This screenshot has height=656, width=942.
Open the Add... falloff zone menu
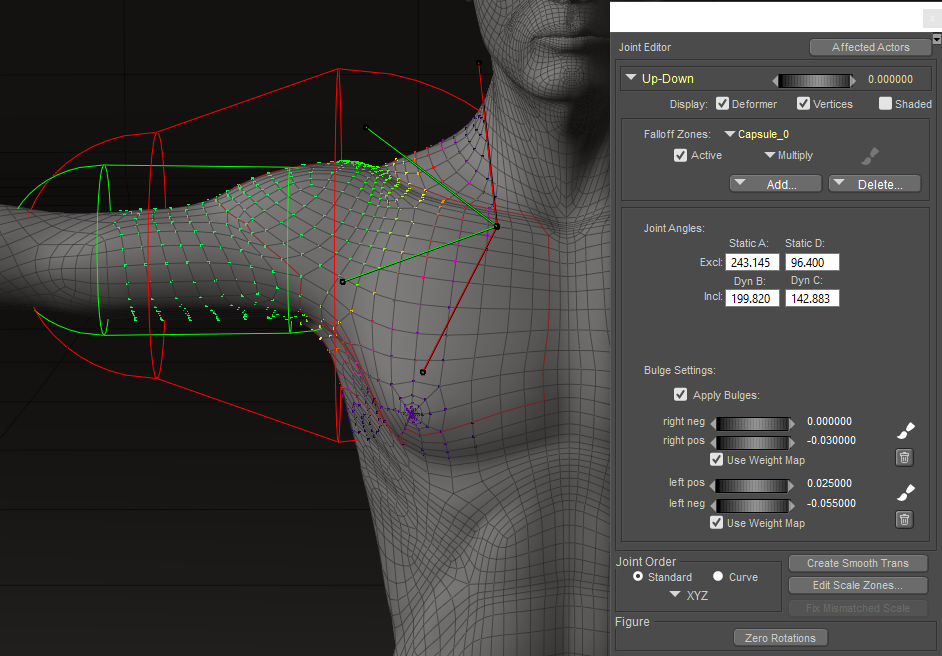pos(776,184)
